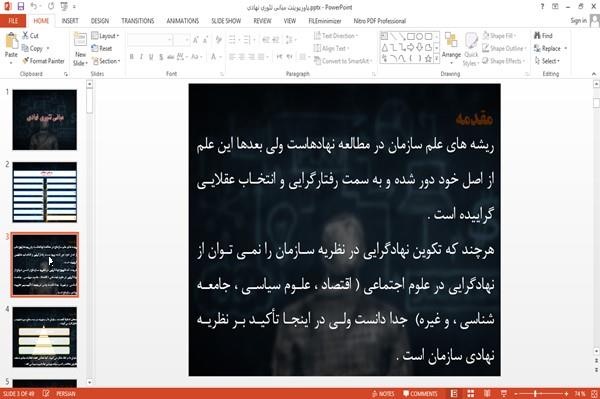Click the Undo arrow in title bar
The height and width of the screenshot is (399, 600).
coord(33,6)
